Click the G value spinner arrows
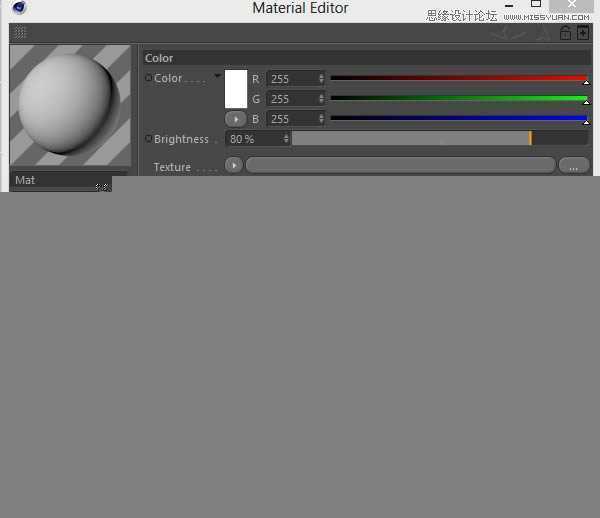The image size is (600, 518). click(321, 99)
